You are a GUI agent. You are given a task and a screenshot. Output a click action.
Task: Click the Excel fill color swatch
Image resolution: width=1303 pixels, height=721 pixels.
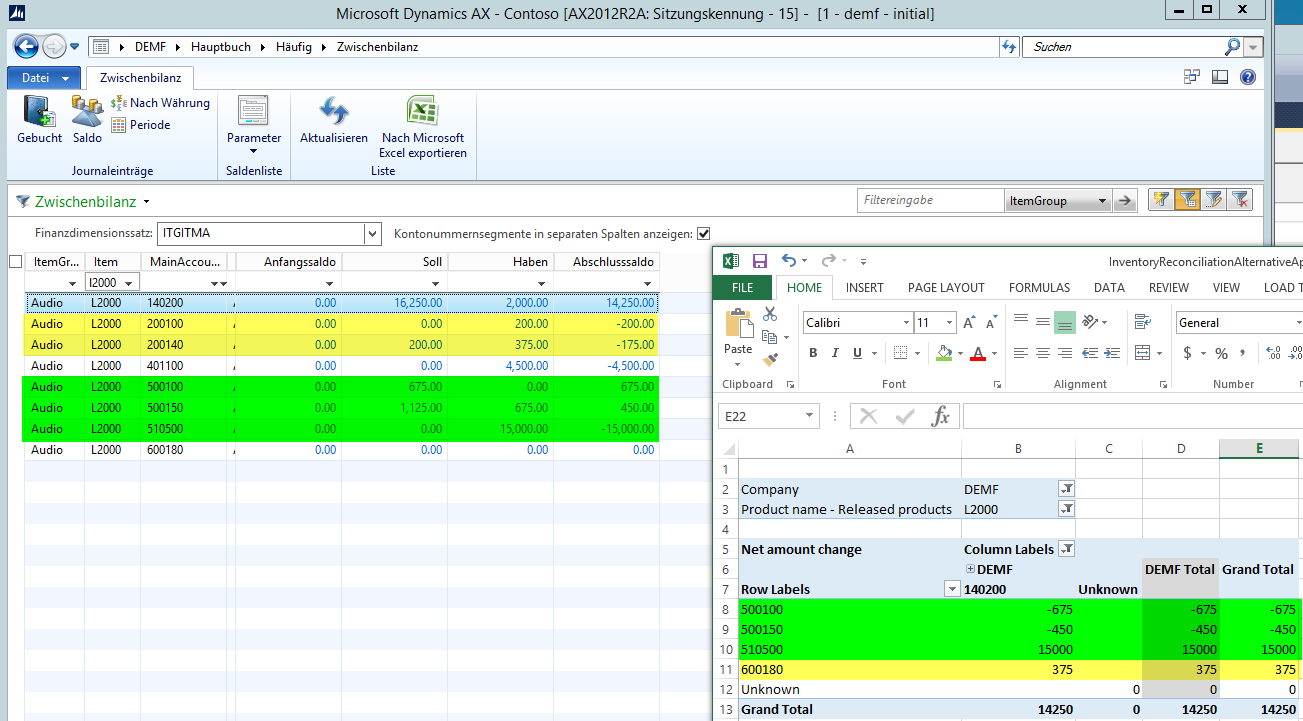click(x=942, y=353)
